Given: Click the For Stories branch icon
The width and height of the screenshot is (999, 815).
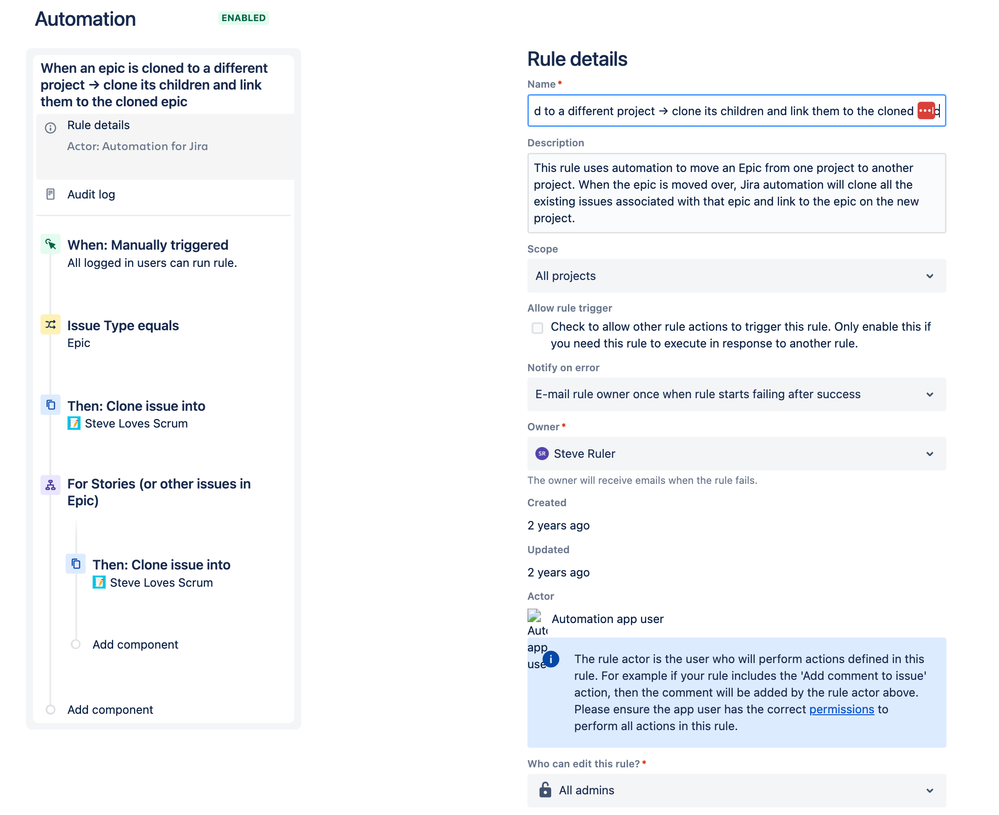Looking at the screenshot, I should pos(50,485).
